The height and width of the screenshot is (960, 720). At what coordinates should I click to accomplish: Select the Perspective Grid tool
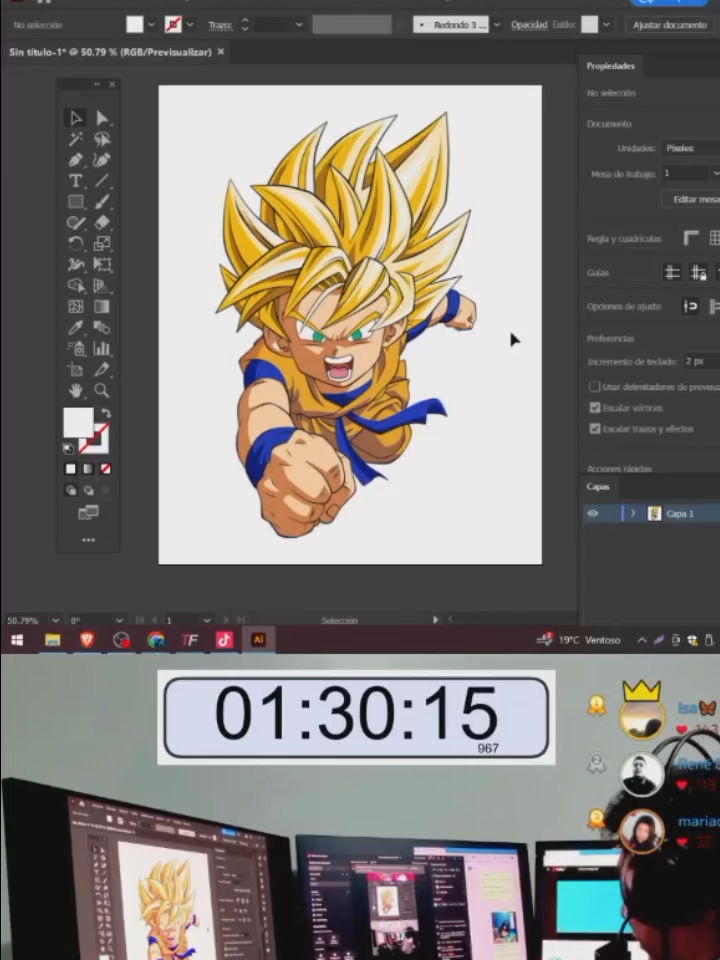[102, 285]
